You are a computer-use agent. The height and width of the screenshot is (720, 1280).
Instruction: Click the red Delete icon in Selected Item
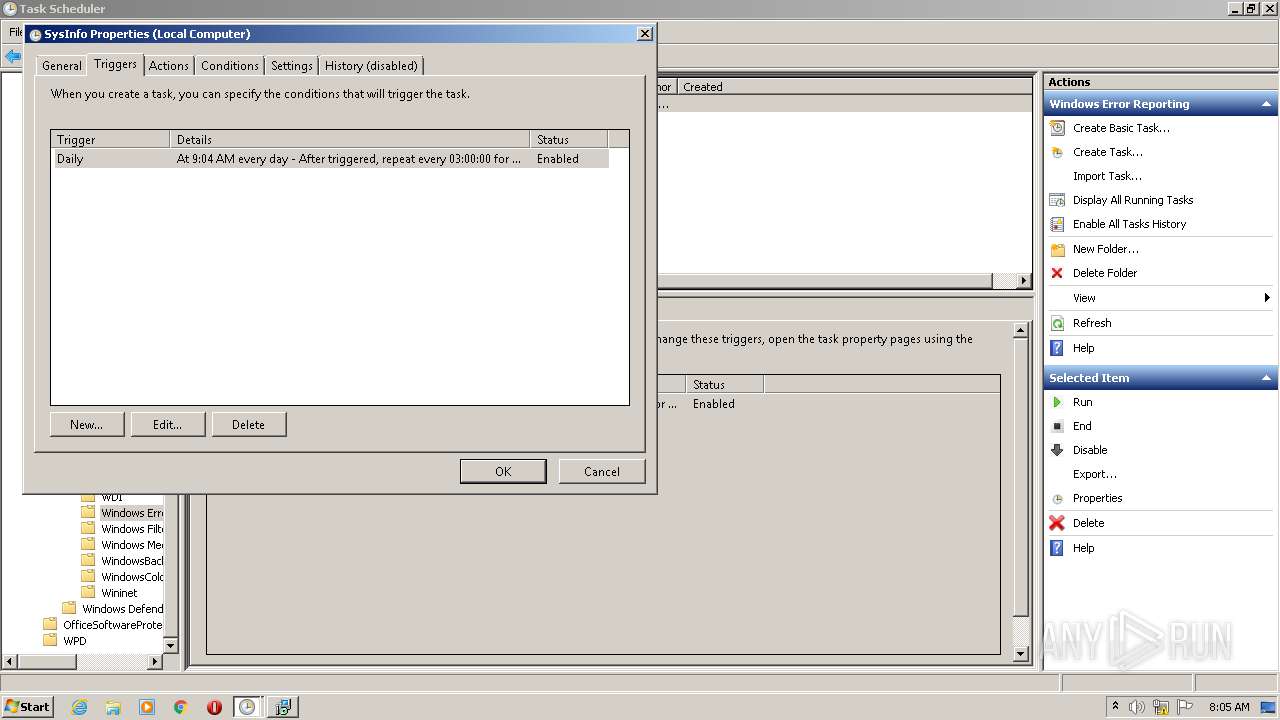pos(1057,523)
